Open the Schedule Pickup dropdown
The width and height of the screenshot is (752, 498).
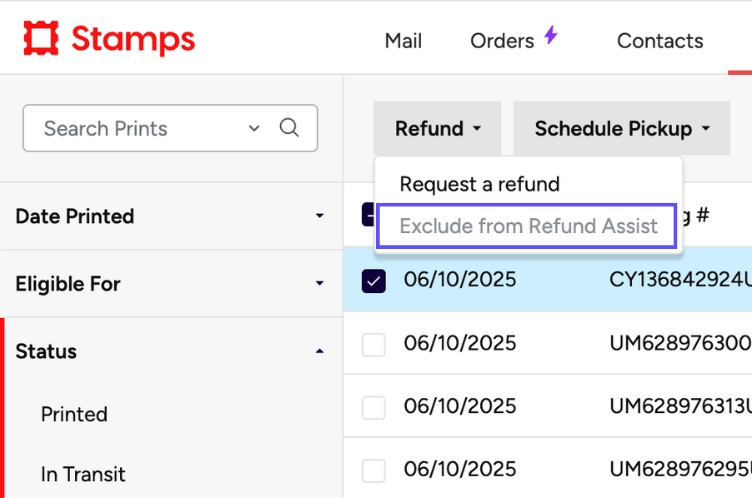pyautogui.click(x=621, y=129)
